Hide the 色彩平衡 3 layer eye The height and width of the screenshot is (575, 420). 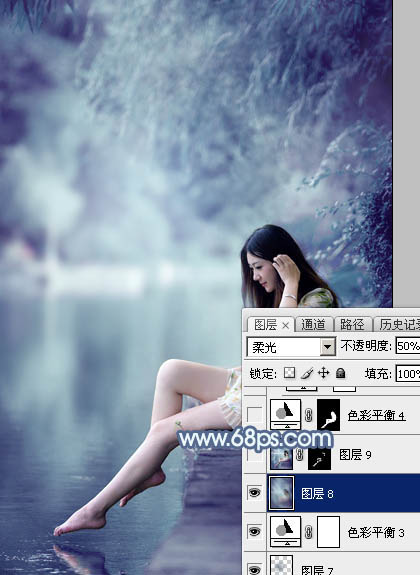coord(255,531)
